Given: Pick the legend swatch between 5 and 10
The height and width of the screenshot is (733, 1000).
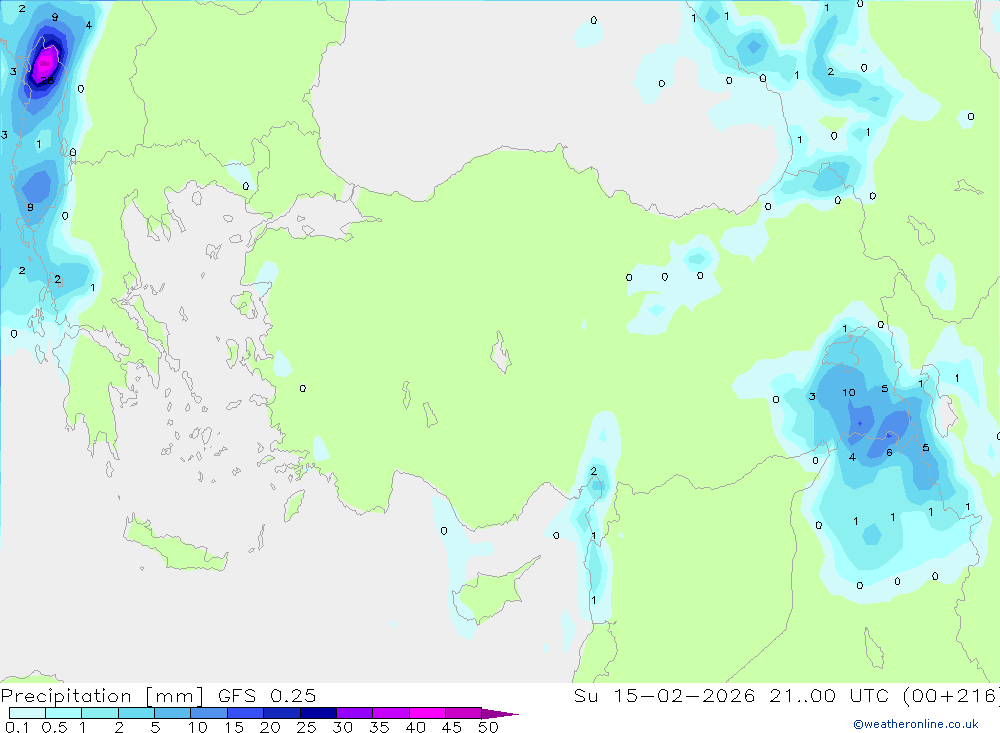Looking at the screenshot, I should coord(173,713).
